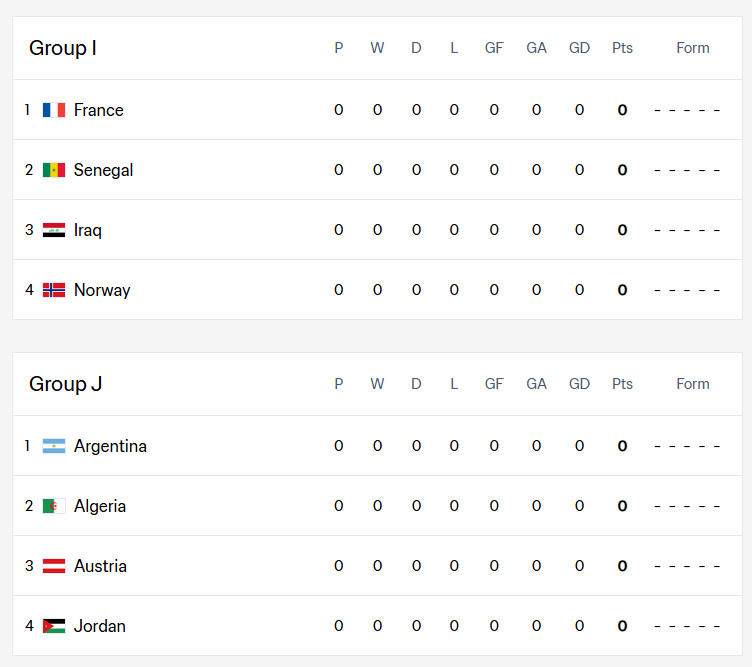Click the Jordan flag icon
Screen dimensions: 752x667
54,626
